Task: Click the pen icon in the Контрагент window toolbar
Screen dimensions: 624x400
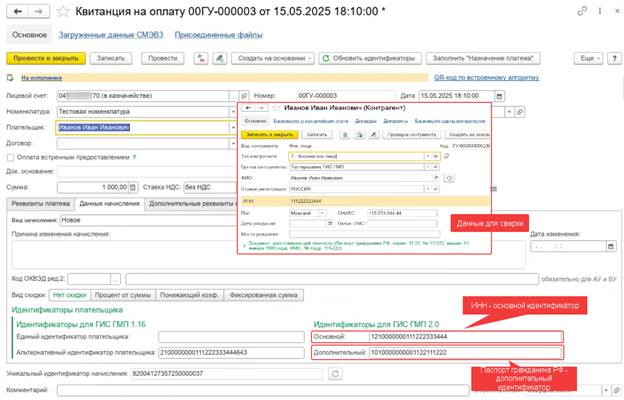Action: click(373, 135)
